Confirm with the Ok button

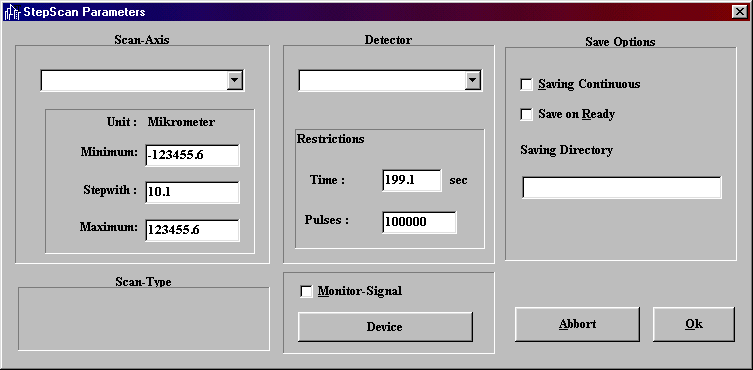coord(693,324)
